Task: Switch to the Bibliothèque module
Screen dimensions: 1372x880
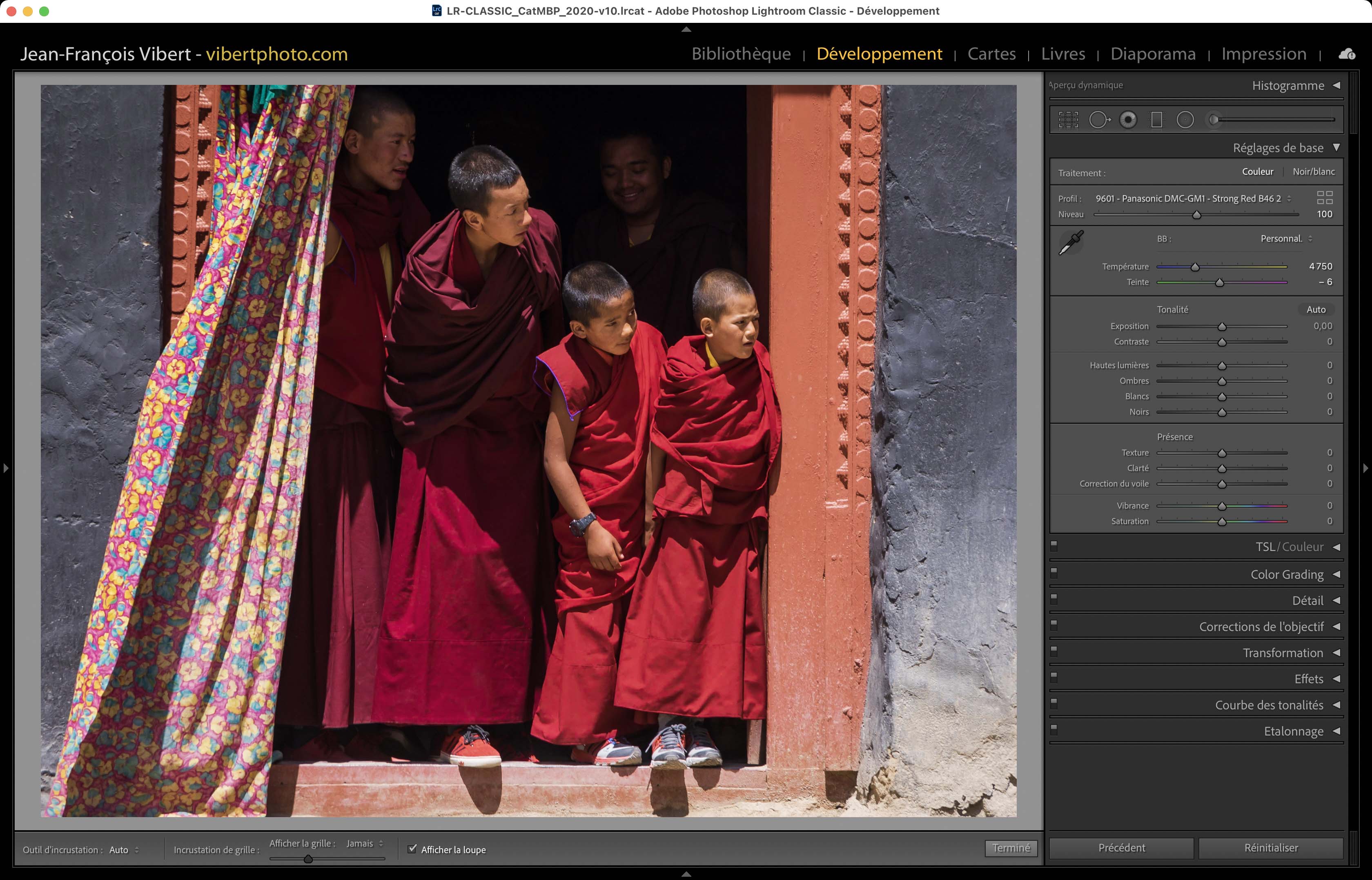Action: 741,54
